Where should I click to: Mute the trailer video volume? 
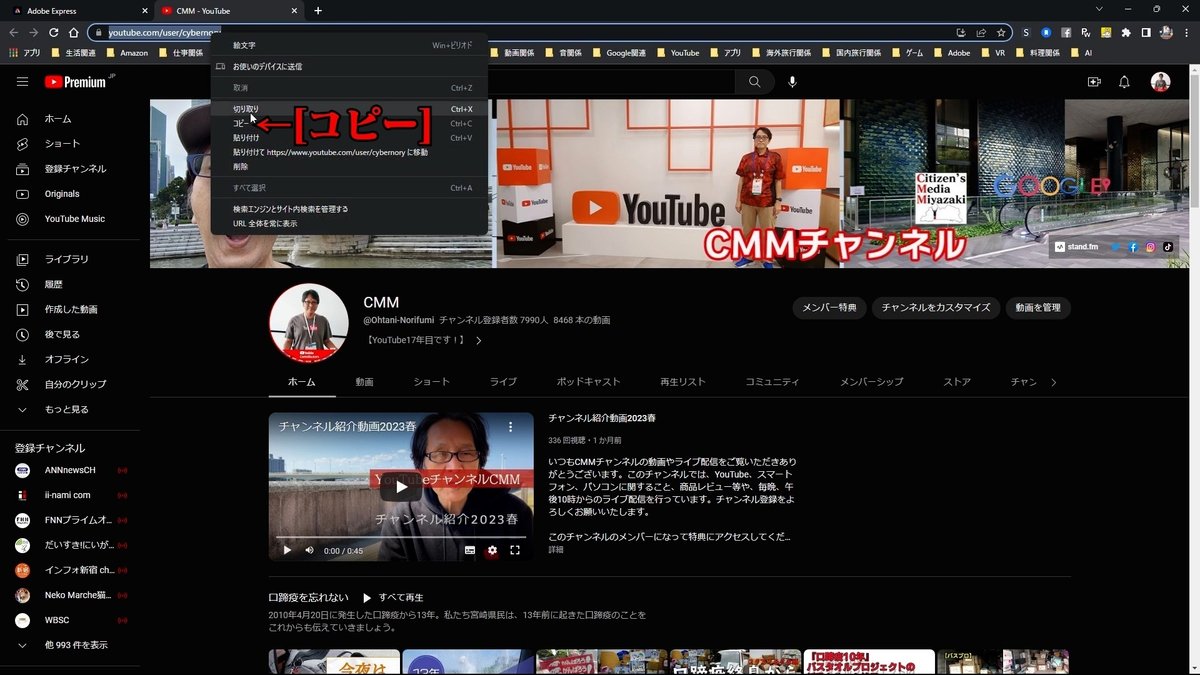[309, 550]
